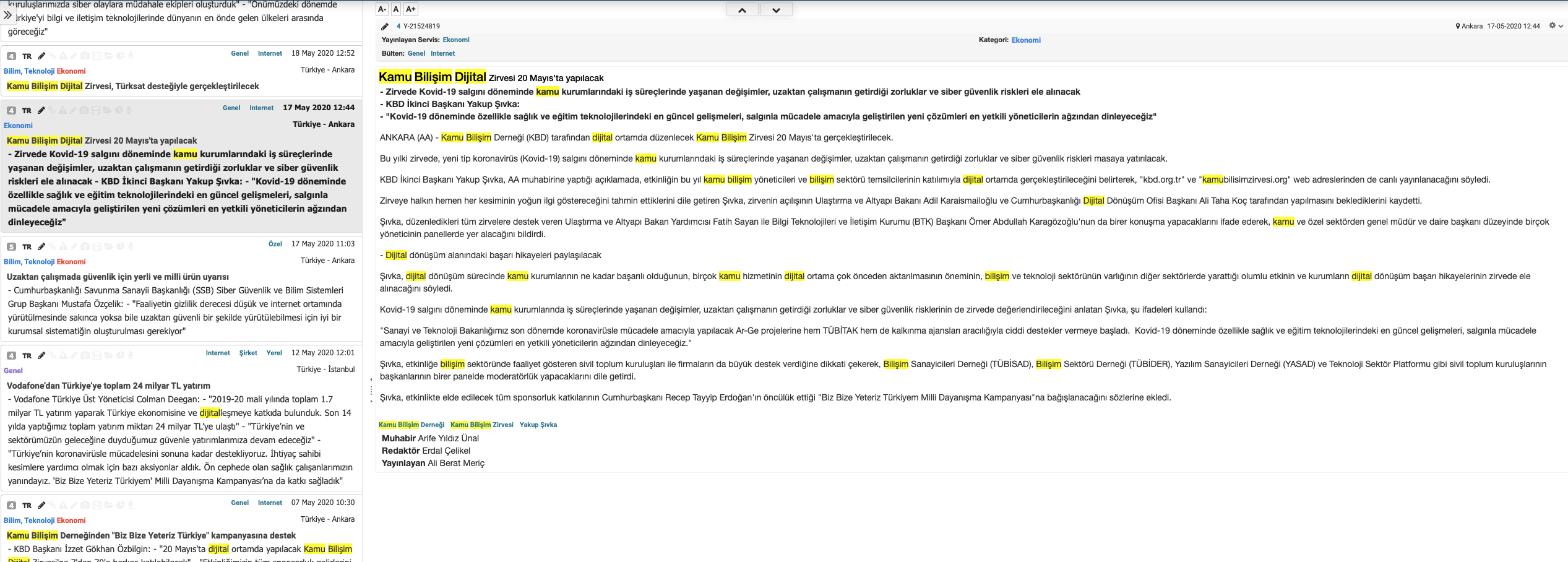1568x562 pixels.
Task: Open the Kategori Ekonomi link
Action: [1026, 40]
